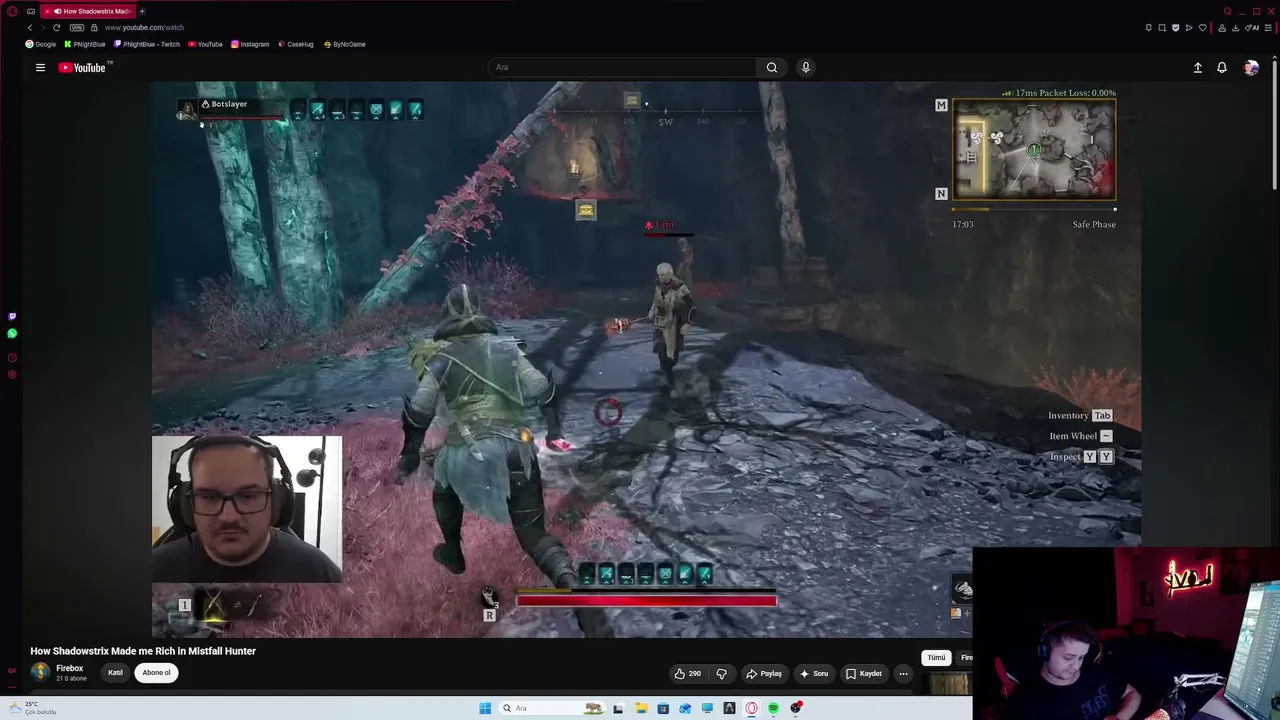Open Spotify from the taskbar

coord(773,708)
